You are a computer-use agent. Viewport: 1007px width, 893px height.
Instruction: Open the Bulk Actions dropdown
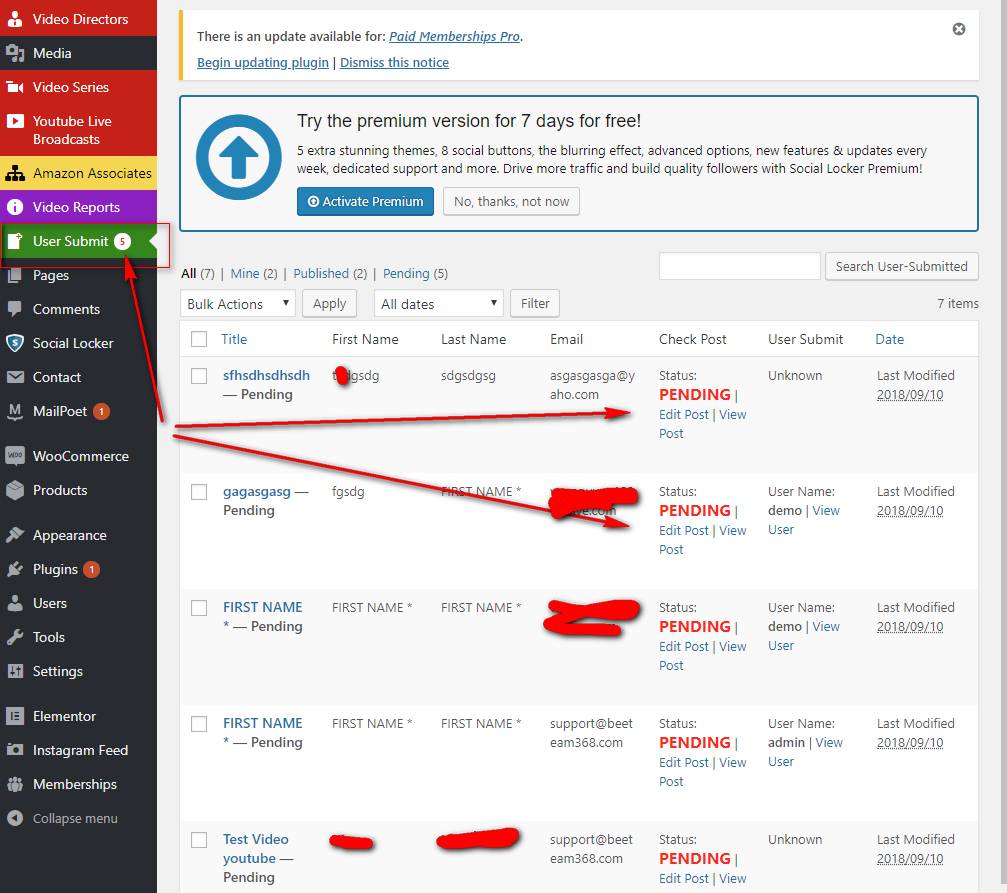(x=238, y=304)
